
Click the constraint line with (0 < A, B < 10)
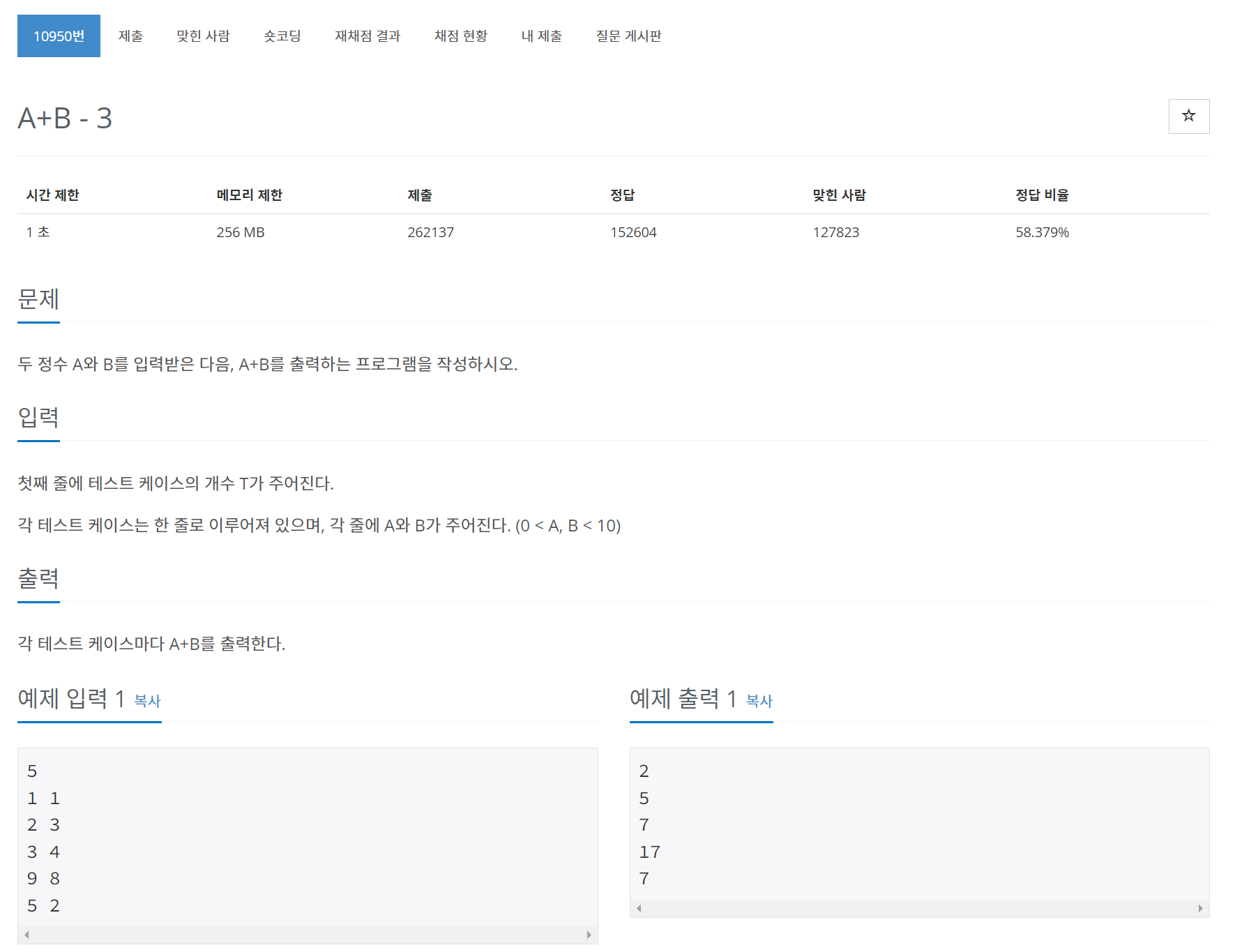pyautogui.click(x=319, y=525)
